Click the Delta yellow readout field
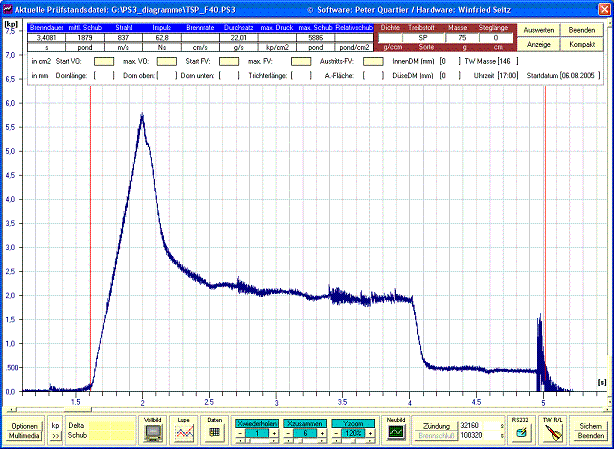The height and width of the screenshot is (449, 614). click(x=111, y=426)
